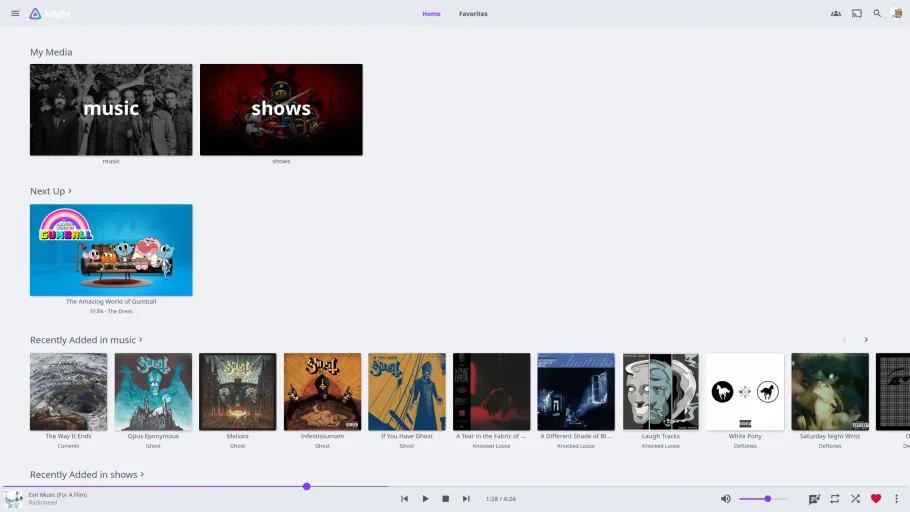Click the 'Opus Eponymous' title link
This screenshot has height=512, width=910.
(x=153, y=436)
